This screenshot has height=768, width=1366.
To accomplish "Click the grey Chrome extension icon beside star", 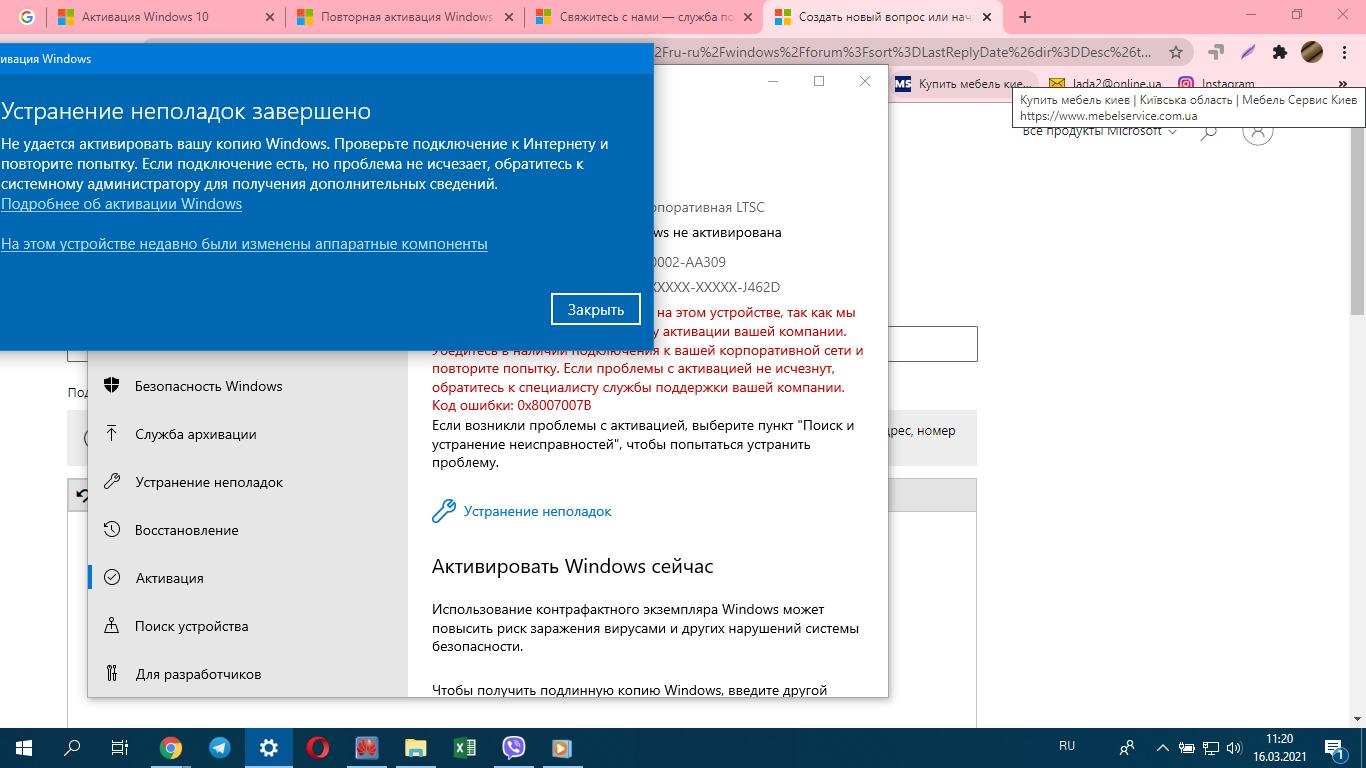I will pos(1216,52).
